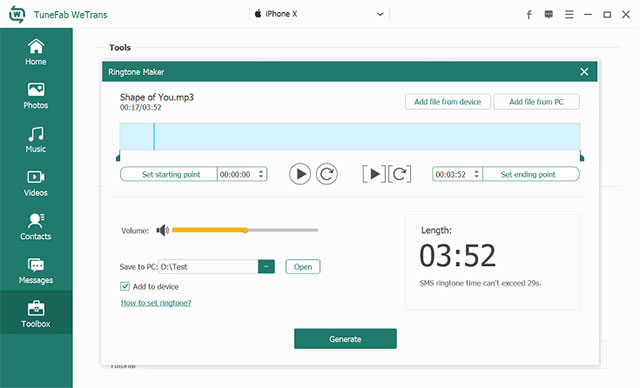This screenshot has height=388, width=640.
Task: Switch to the Videos section
Action: [x=36, y=183]
